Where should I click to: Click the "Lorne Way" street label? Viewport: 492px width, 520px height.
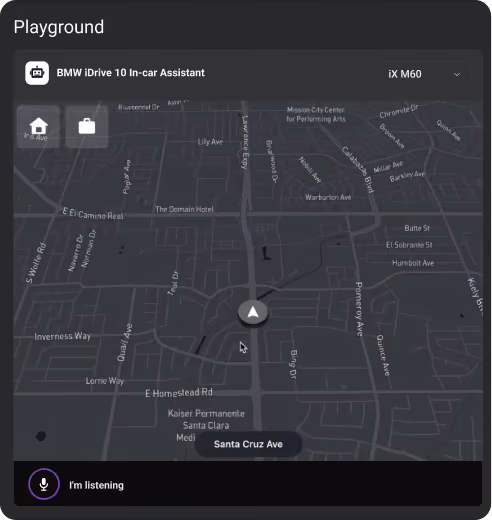coord(105,381)
